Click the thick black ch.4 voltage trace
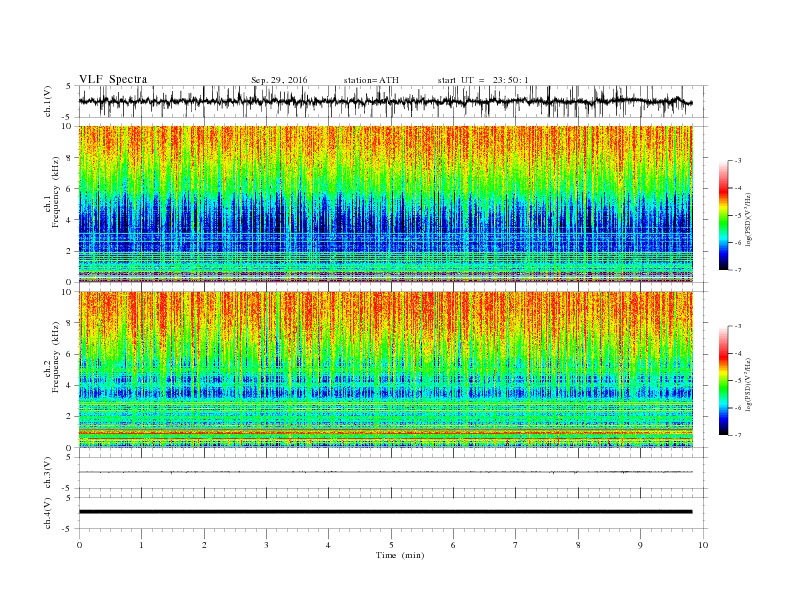This screenshot has width=792, height=612. click(x=385, y=512)
